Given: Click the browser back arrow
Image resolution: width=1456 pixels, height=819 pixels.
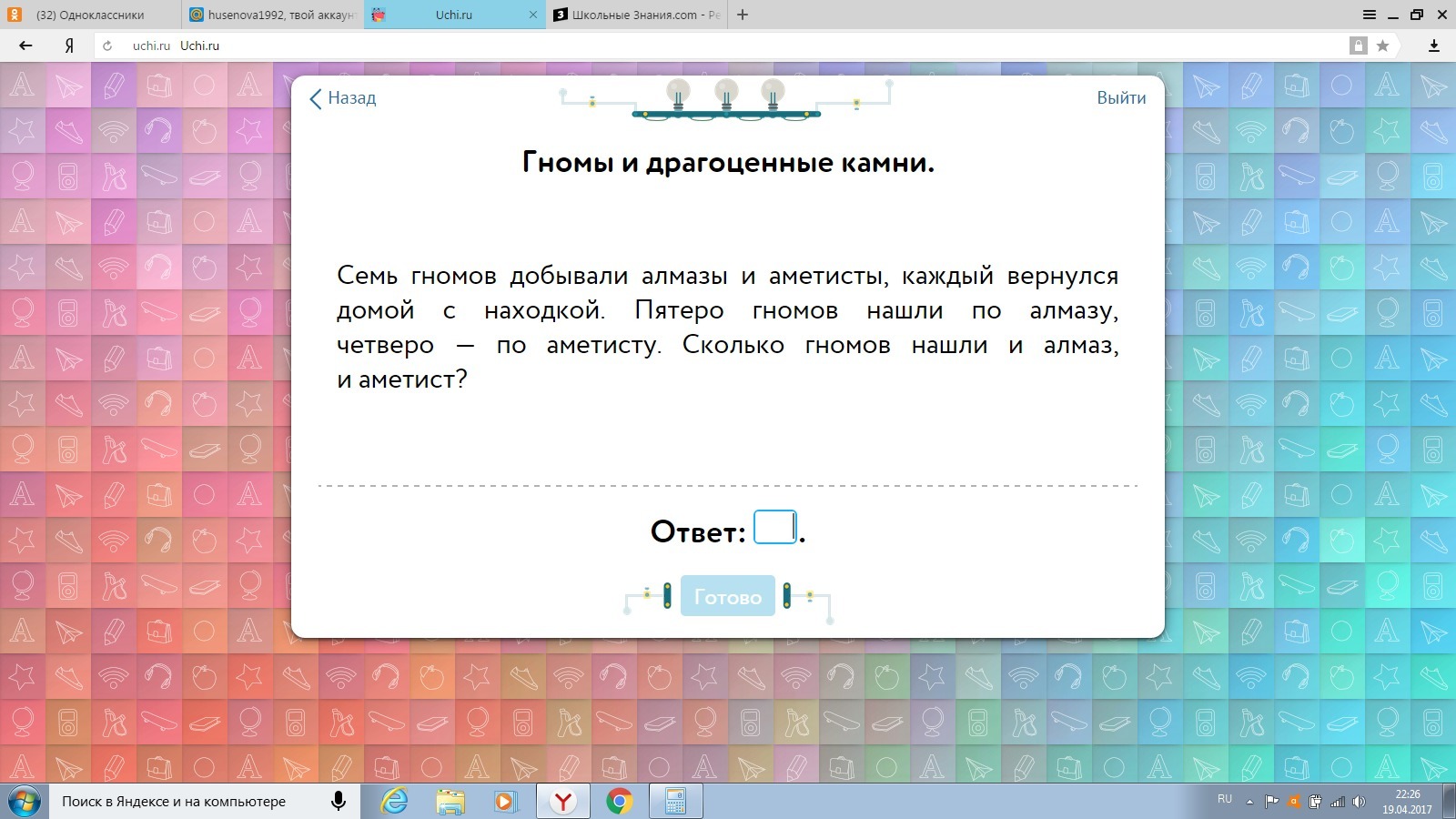Looking at the screenshot, I should [25, 45].
